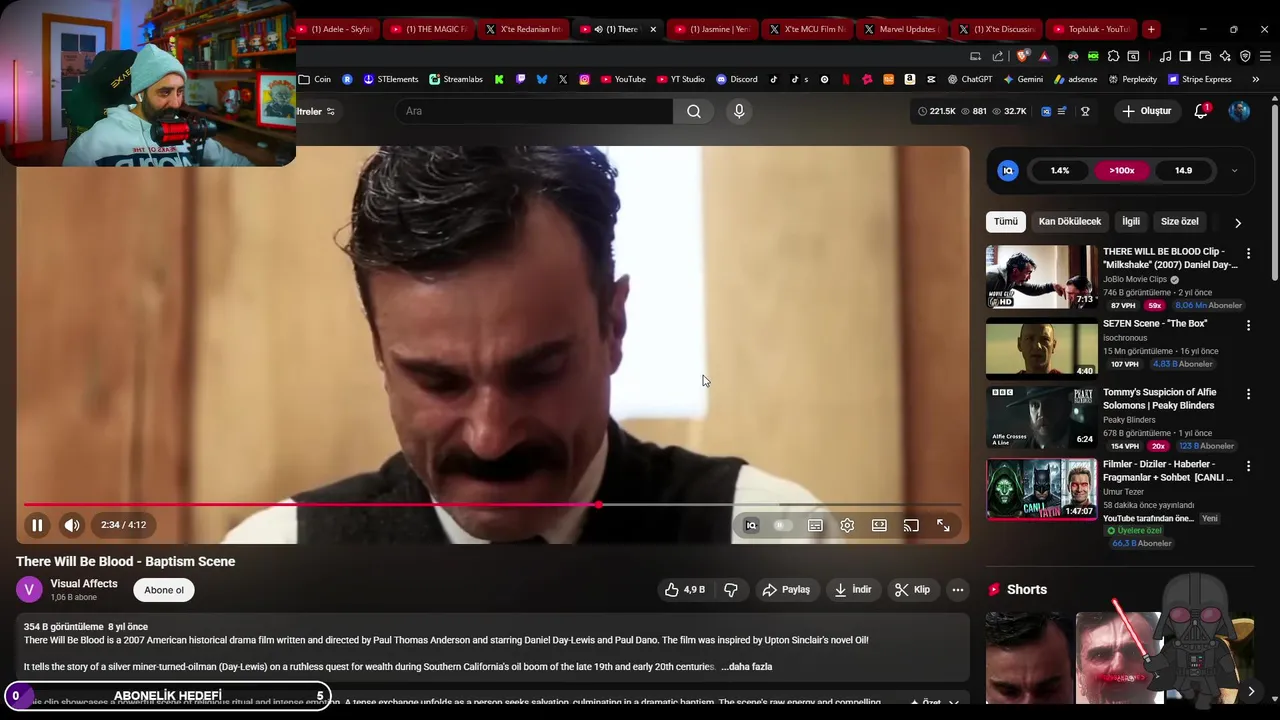Open player settings gear icon
The image size is (1280, 720).
click(x=847, y=525)
